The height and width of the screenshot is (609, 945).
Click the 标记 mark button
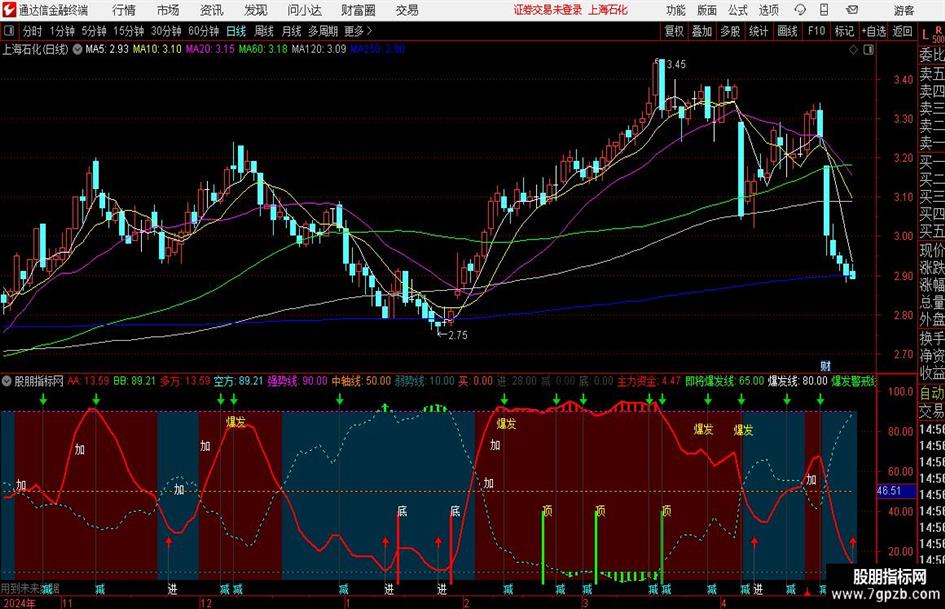(844, 31)
